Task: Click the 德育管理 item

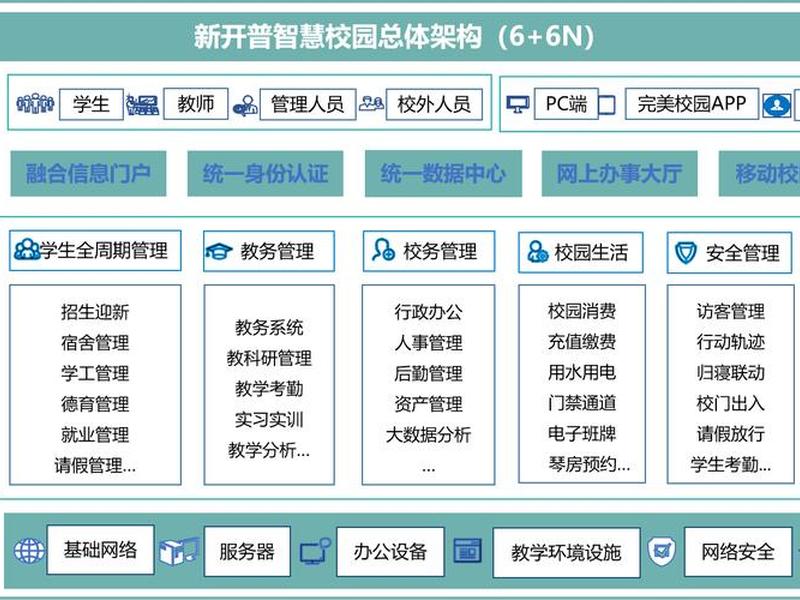Action: point(95,404)
